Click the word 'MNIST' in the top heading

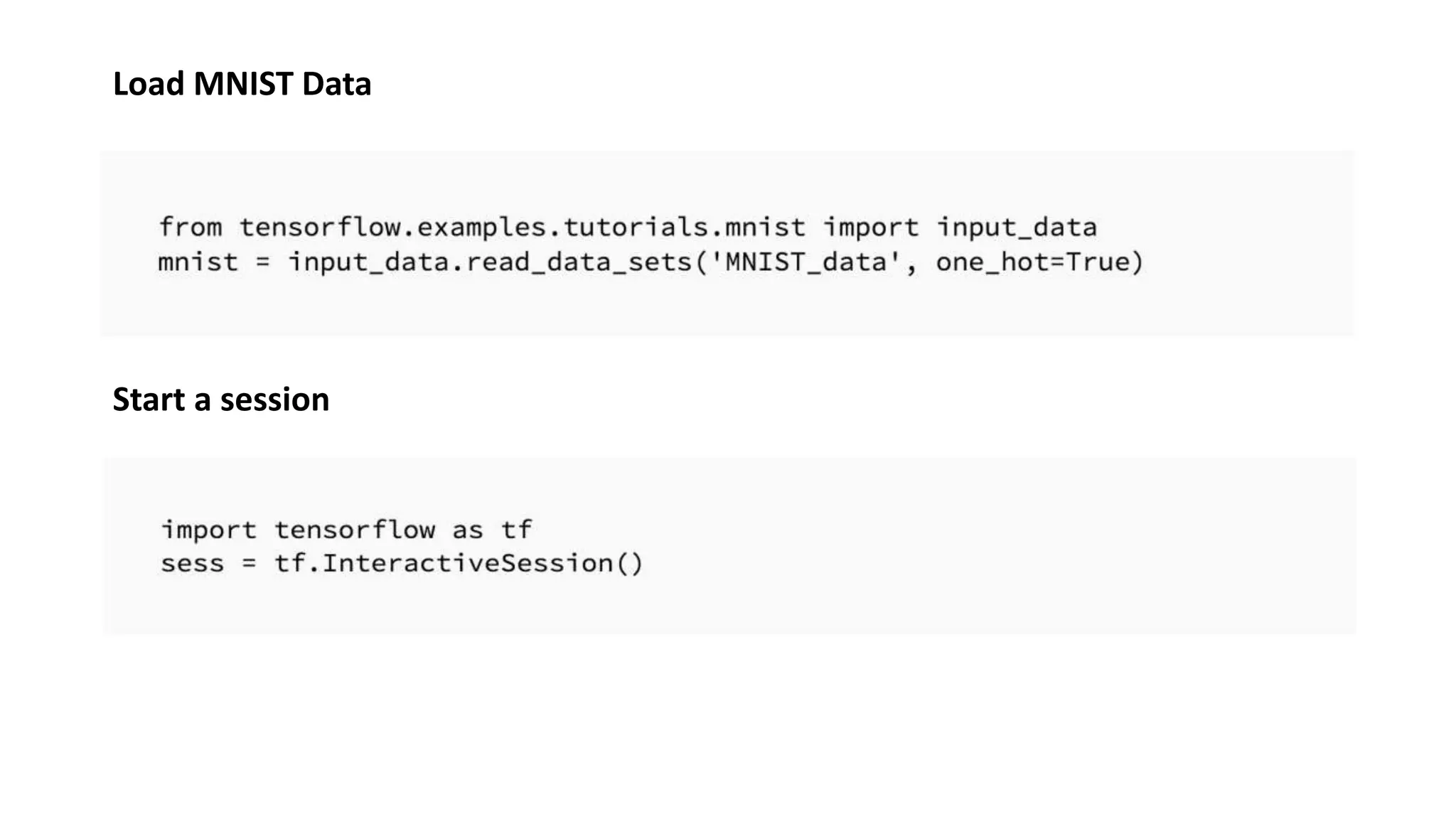[x=243, y=84]
